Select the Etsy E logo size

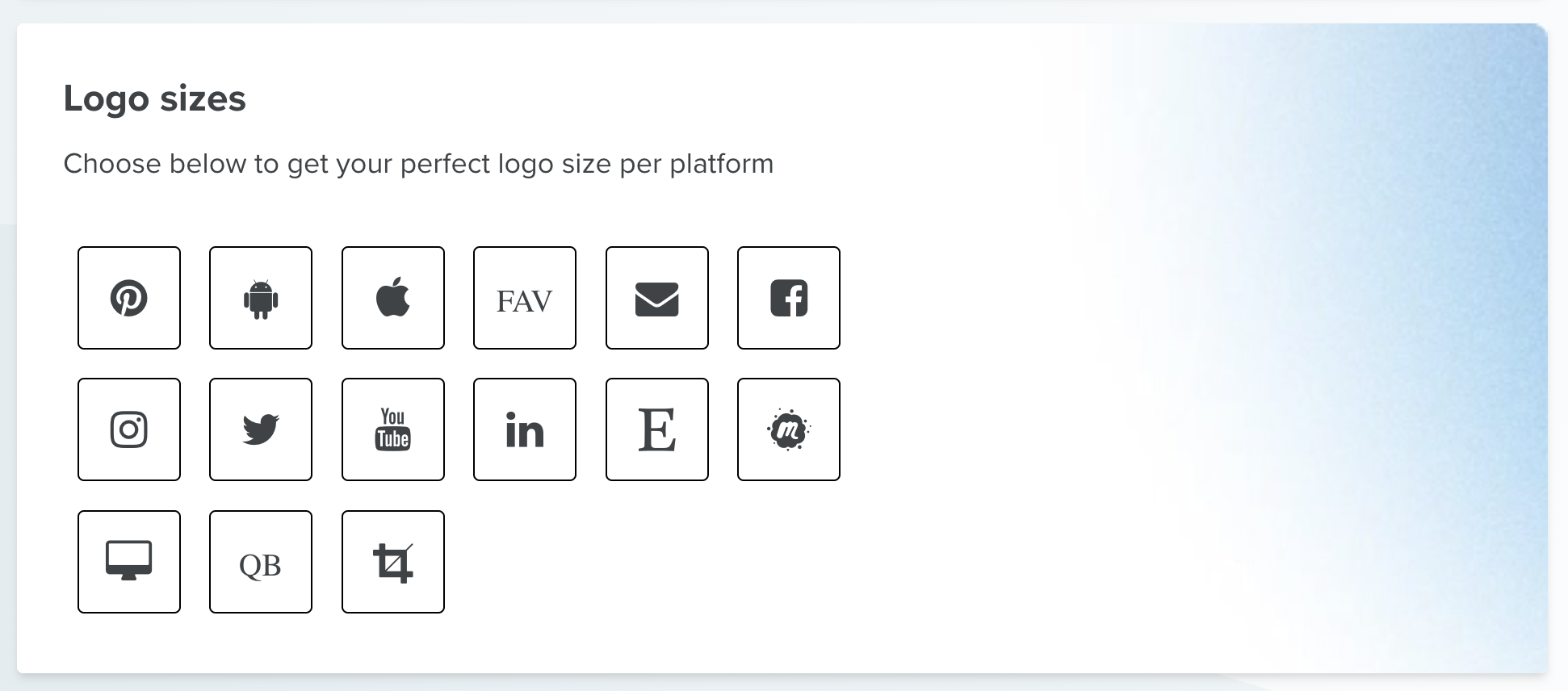pos(657,429)
